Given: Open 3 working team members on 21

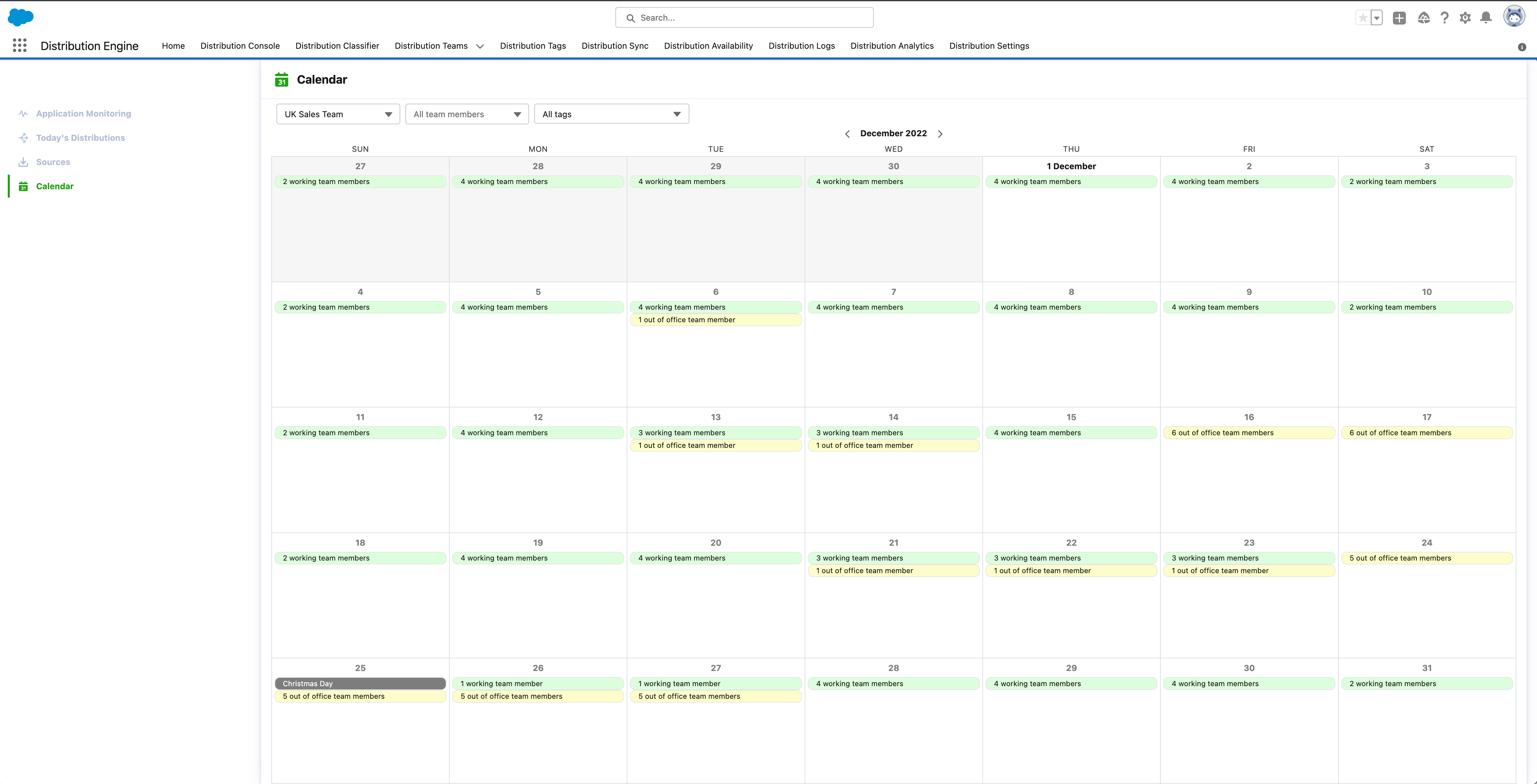Looking at the screenshot, I should click(x=893, y=558).
